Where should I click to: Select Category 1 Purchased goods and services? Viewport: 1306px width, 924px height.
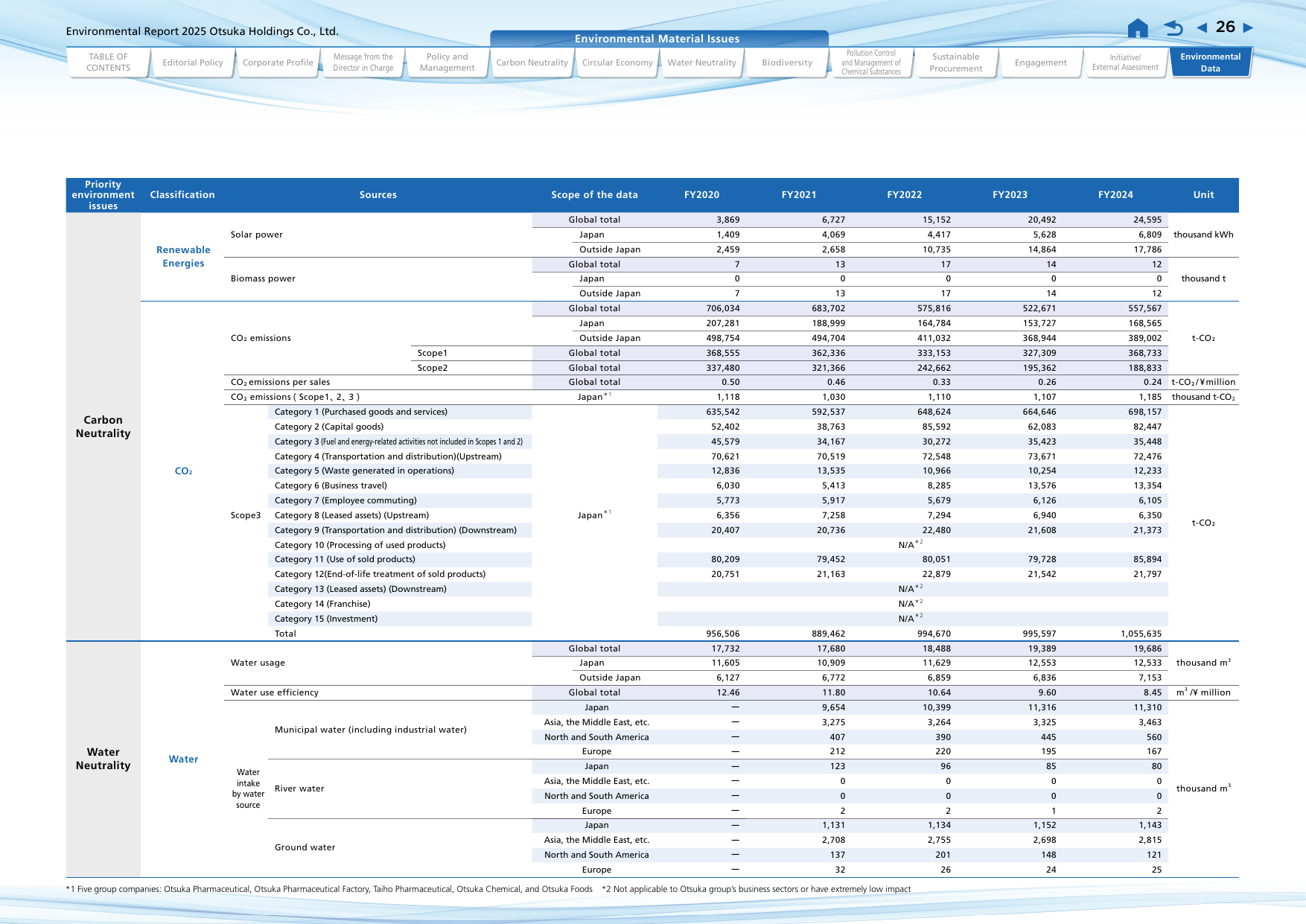coord(361,412)
